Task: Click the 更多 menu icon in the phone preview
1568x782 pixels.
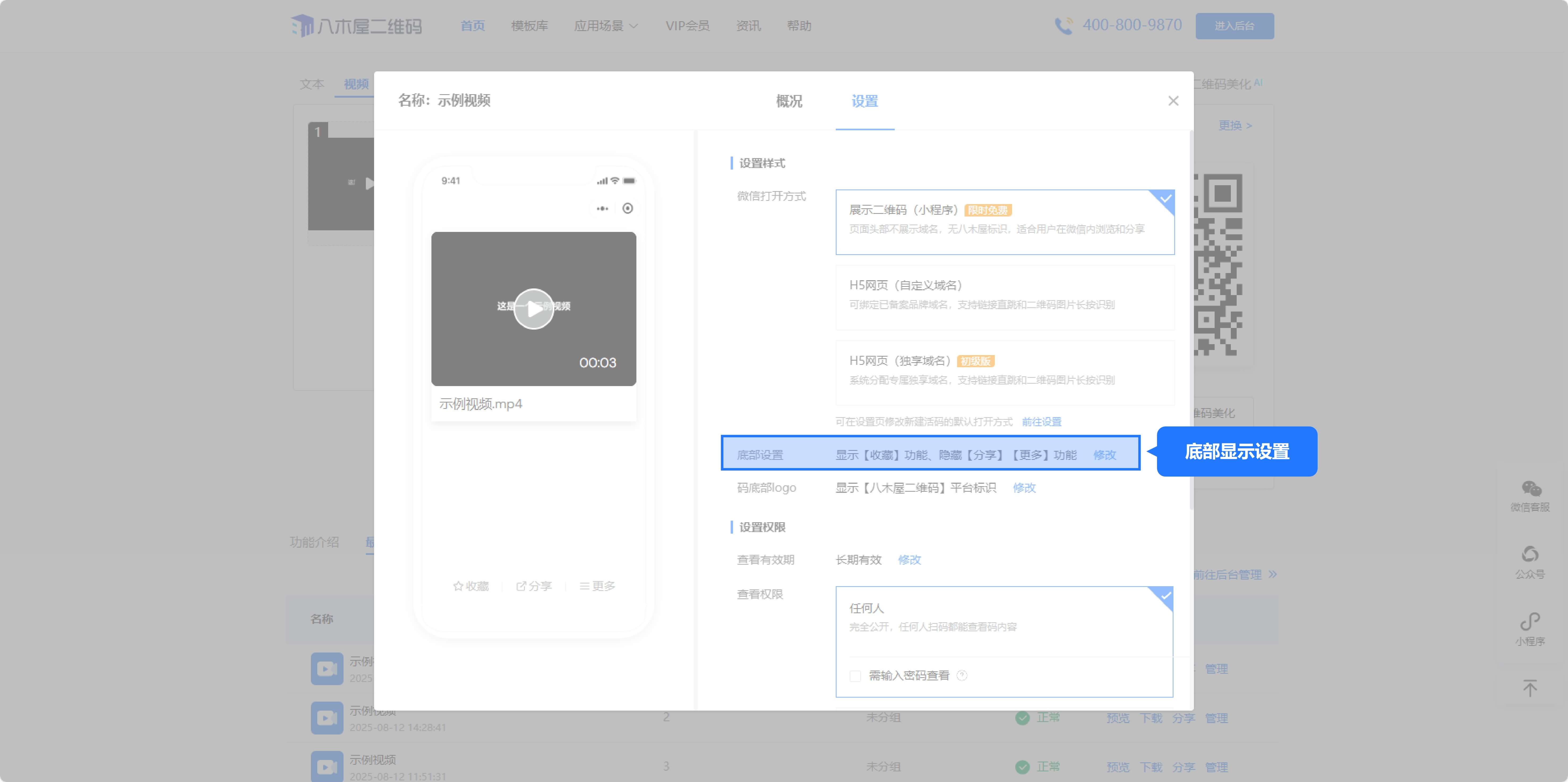Action: point(584,586)
